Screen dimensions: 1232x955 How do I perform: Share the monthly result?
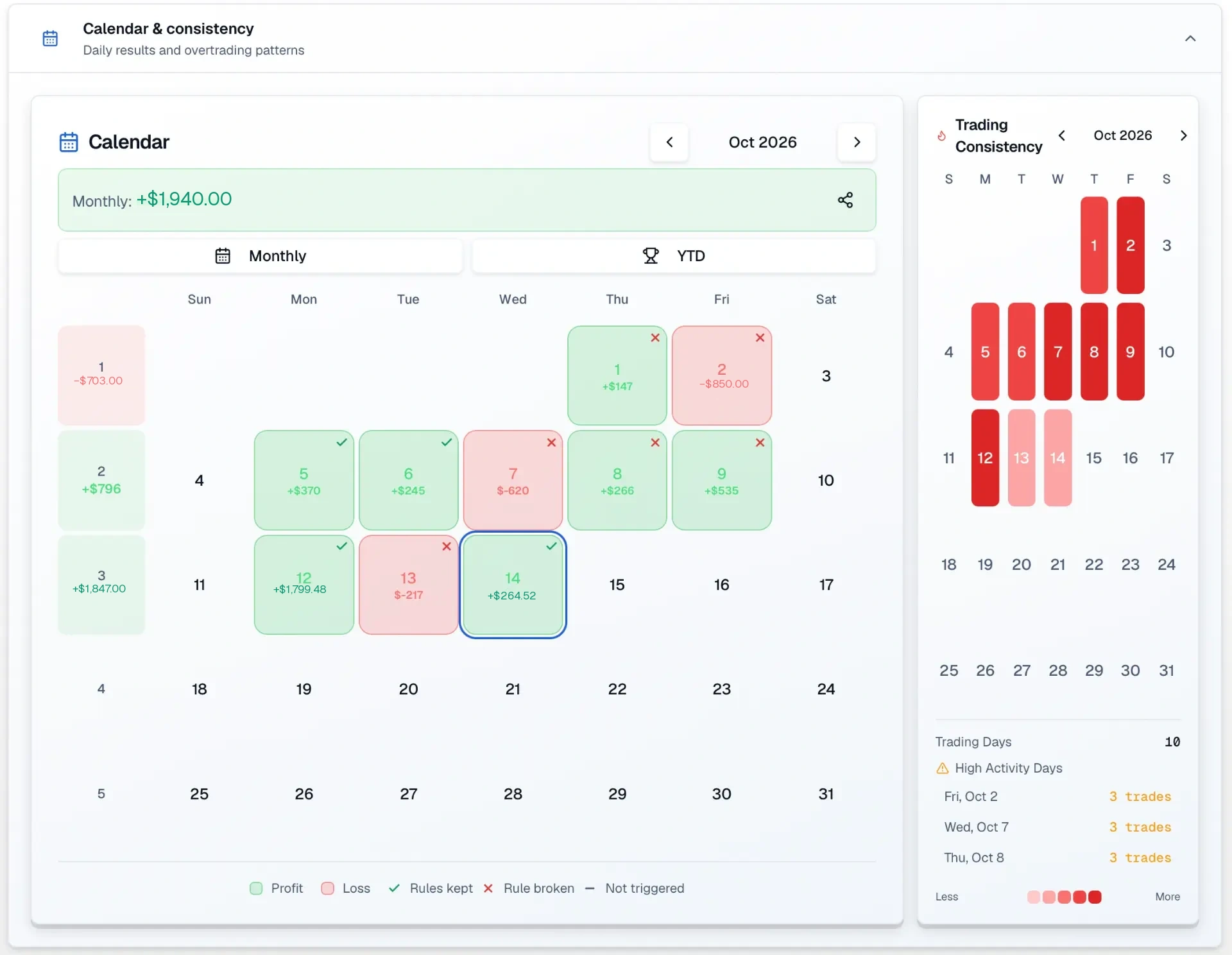(845, 200)
